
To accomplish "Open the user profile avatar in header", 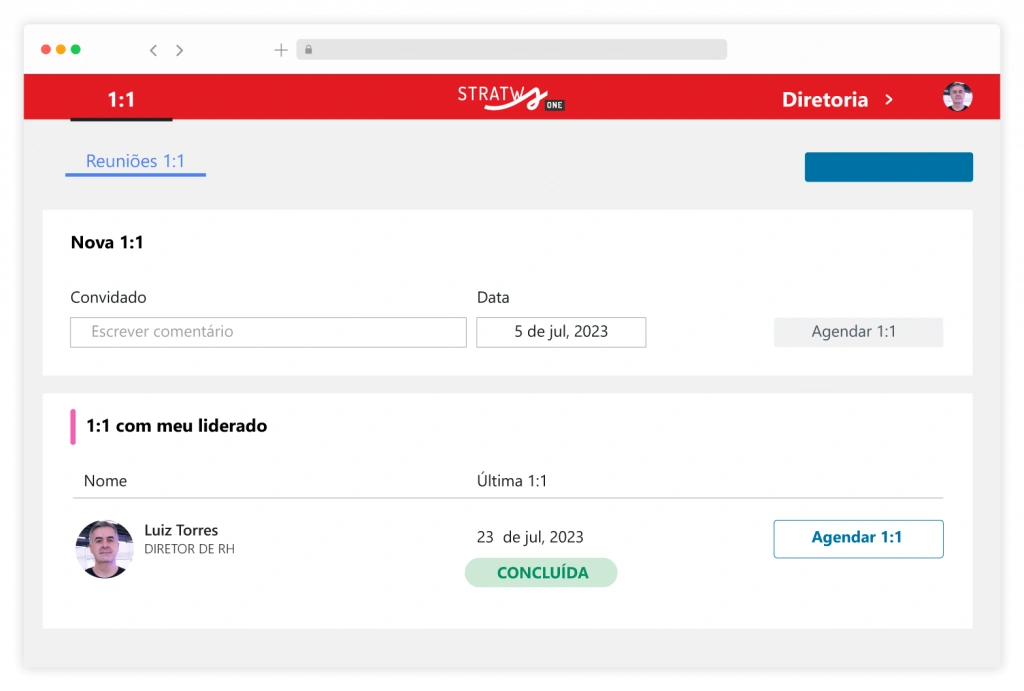I will coord(957,97).
